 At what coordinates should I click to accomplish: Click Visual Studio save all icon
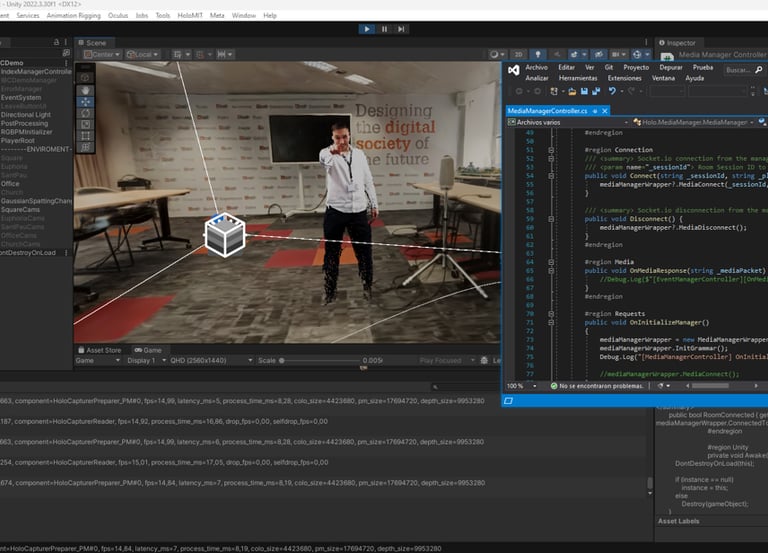point(596,91)
